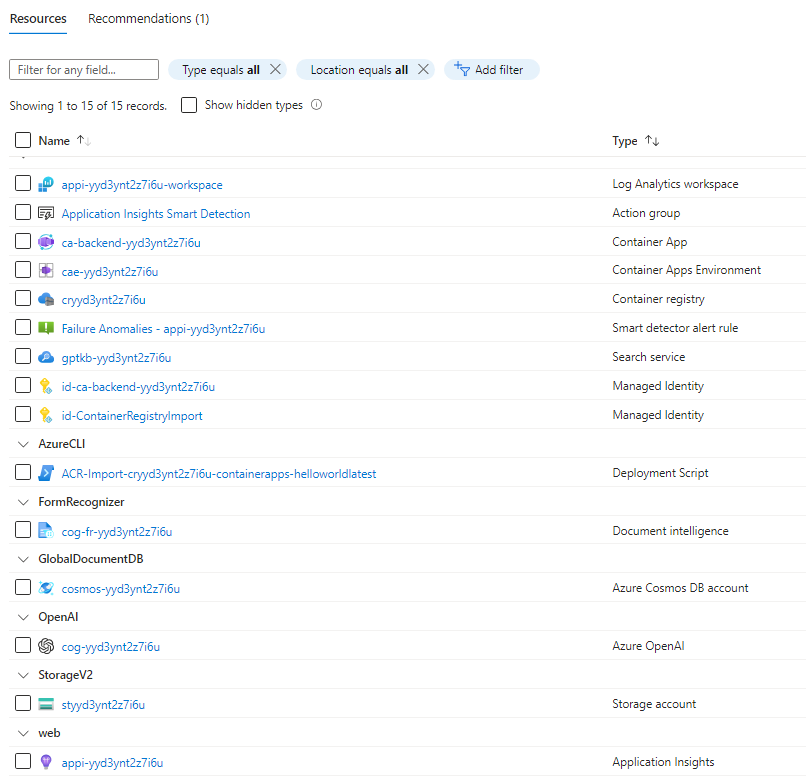Image resolution: width=806 pixels, height=783 pixels.
Task: Open the ACR-Import deployment script link
Action: (x=219, y=474)
